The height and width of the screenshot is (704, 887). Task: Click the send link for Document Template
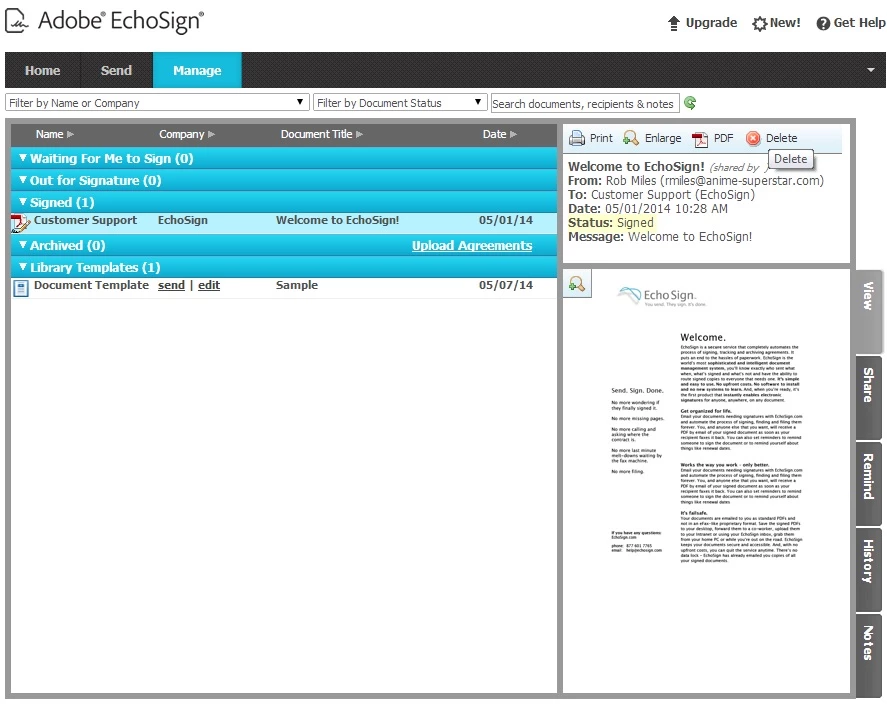[171, 285]
